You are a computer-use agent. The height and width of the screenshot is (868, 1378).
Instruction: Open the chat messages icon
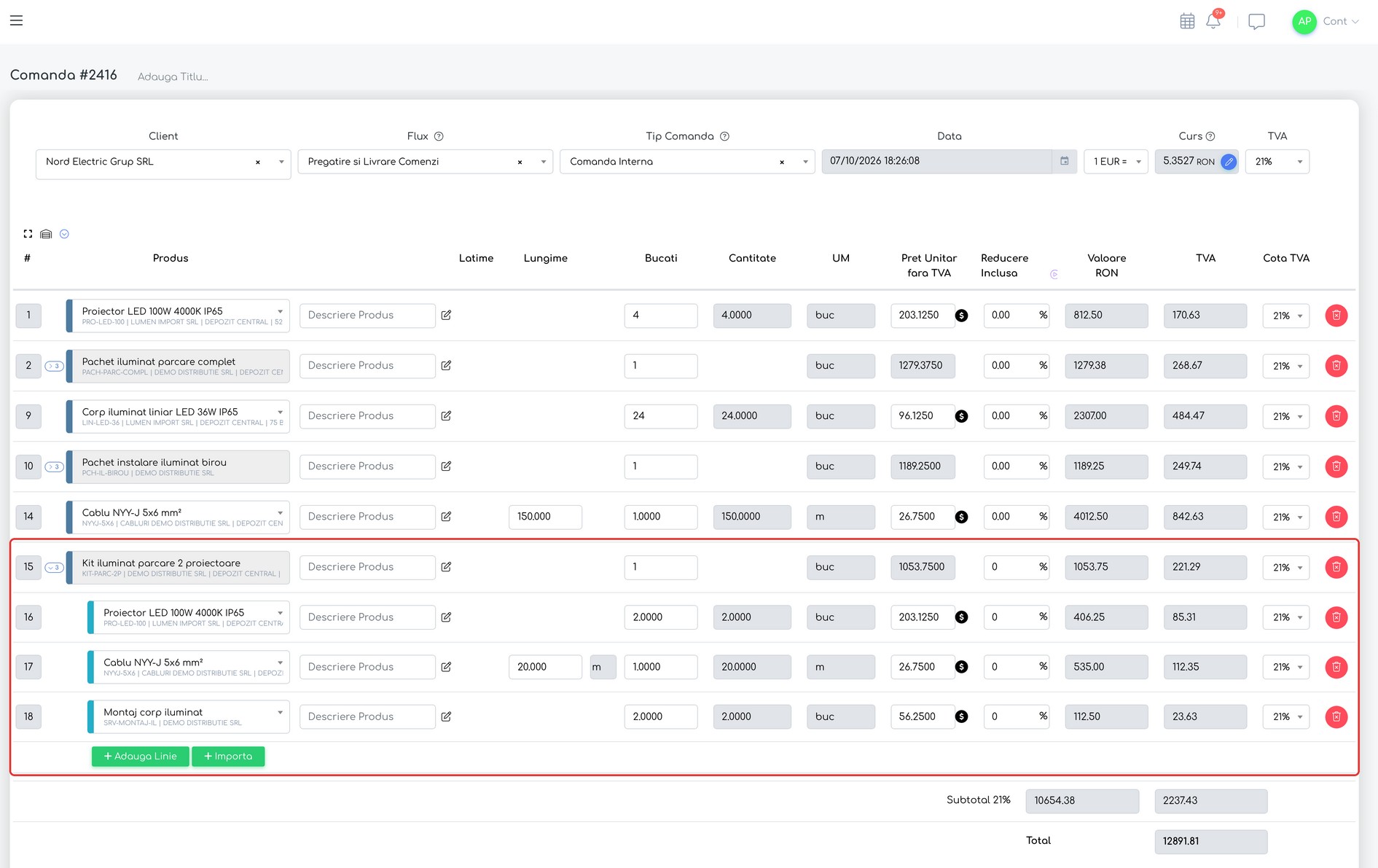1256,21
